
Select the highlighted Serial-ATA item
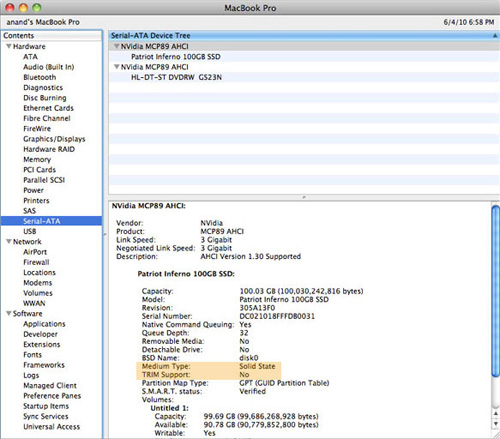click(x=51, y=221)
